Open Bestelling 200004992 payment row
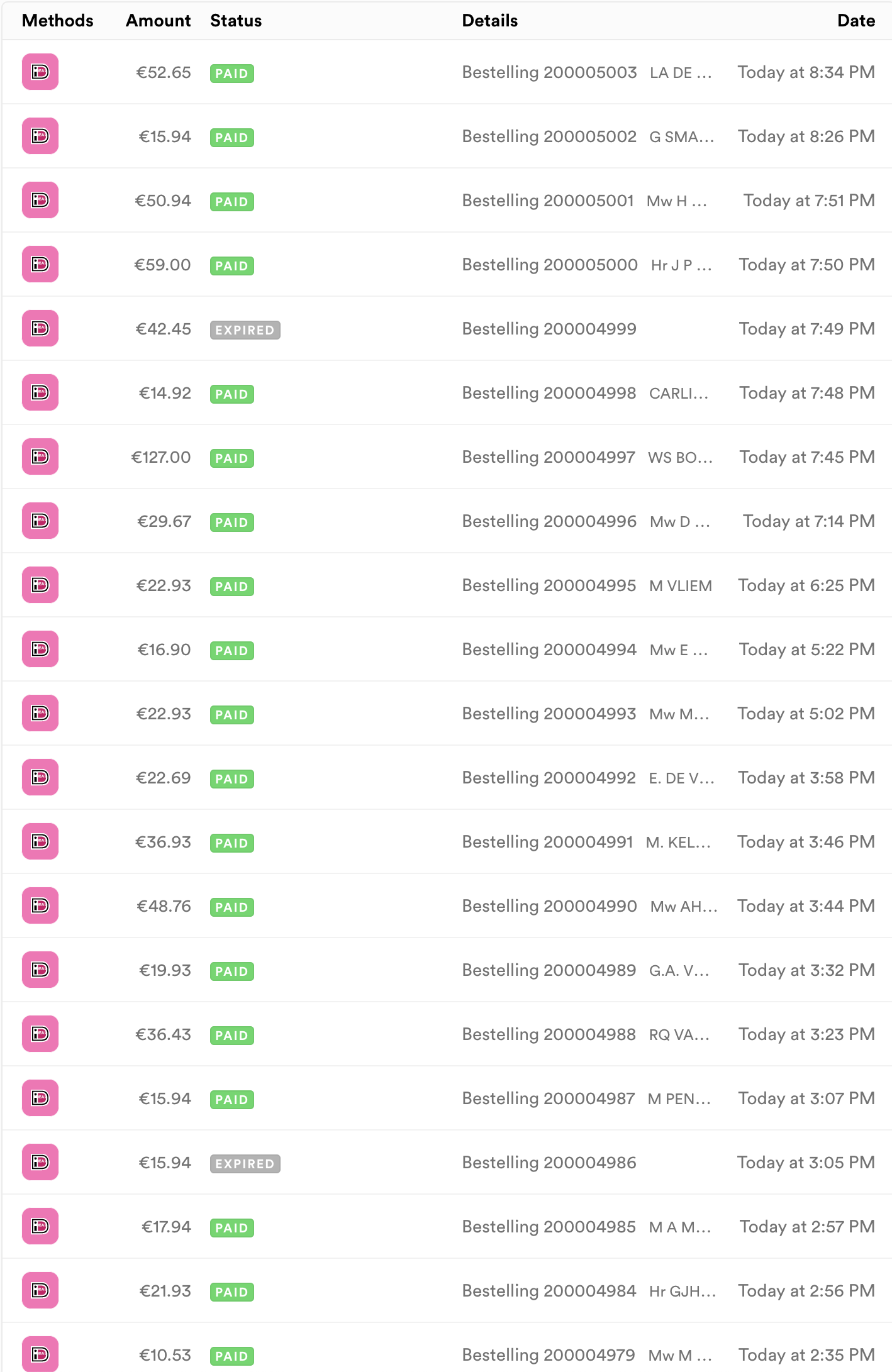The height and width of the screenshot is (1372, 892). click(x=447, y=777)
